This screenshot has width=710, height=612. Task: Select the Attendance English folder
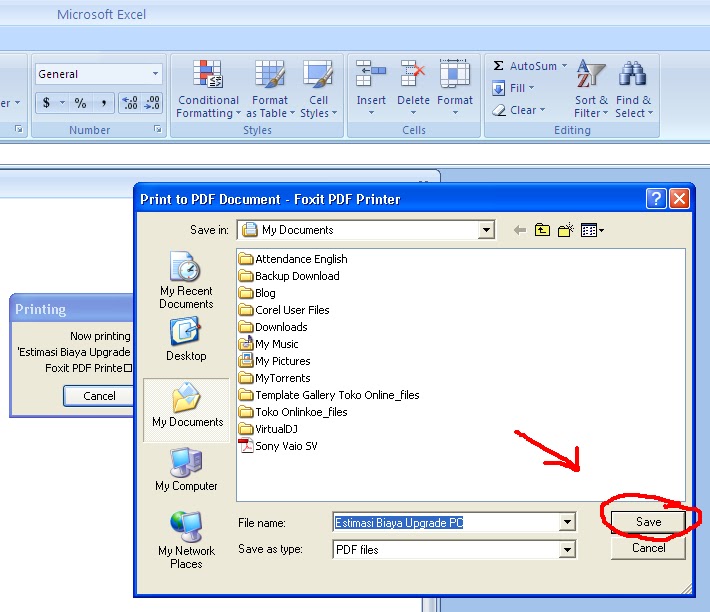pos(293,259)
